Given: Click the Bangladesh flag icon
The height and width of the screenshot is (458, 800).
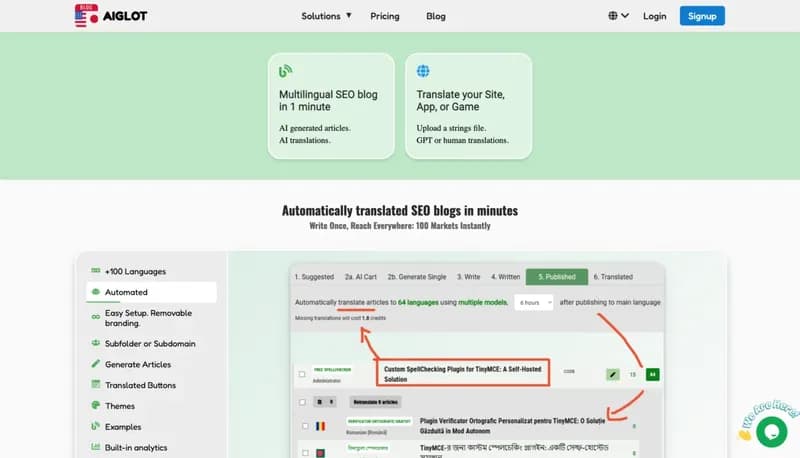Looking at the screenshot, I should (x=320, y=453).
